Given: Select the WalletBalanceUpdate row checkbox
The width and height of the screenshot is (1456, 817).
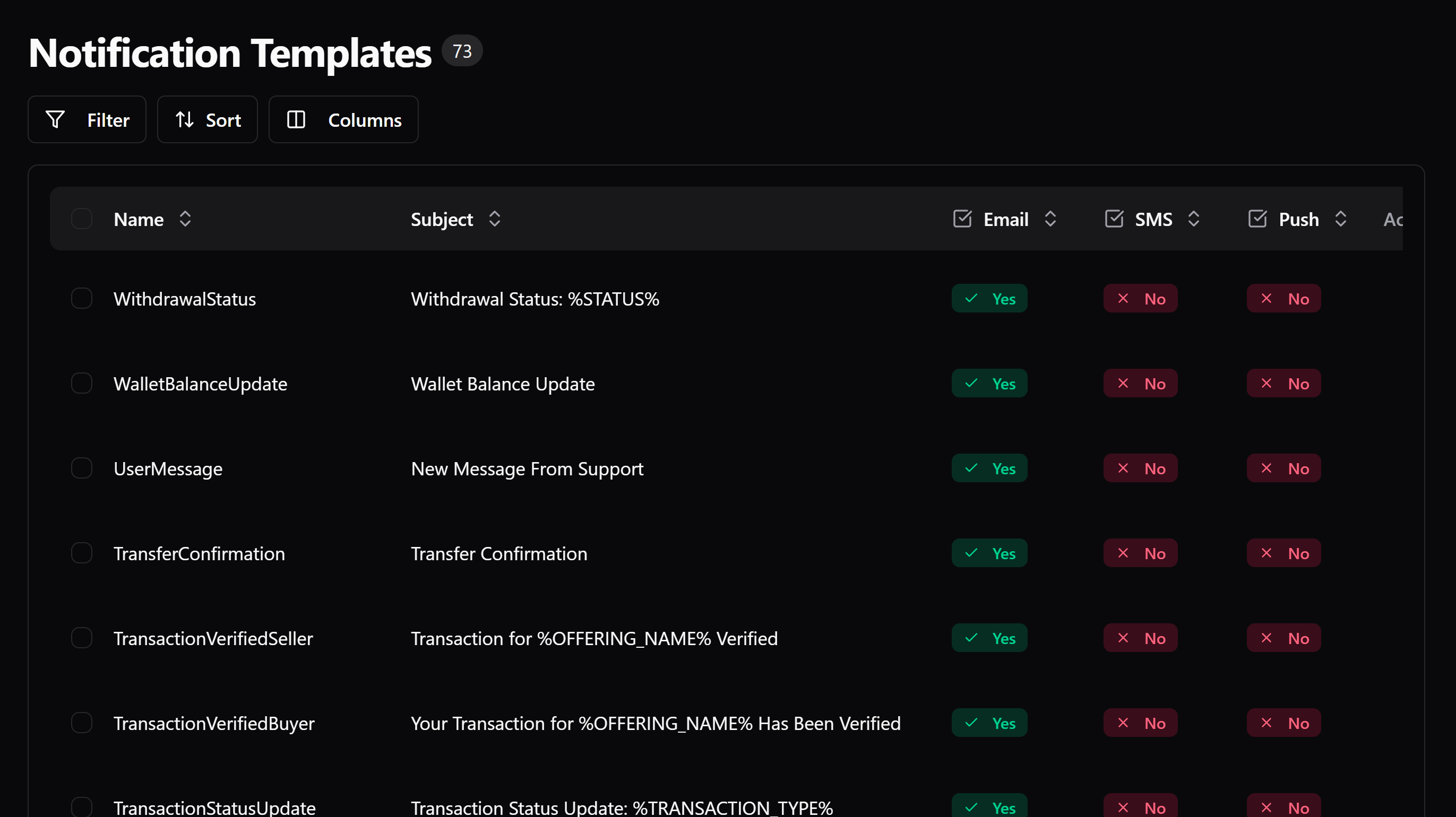Looking at the screenshot, I should pos(81,383).
